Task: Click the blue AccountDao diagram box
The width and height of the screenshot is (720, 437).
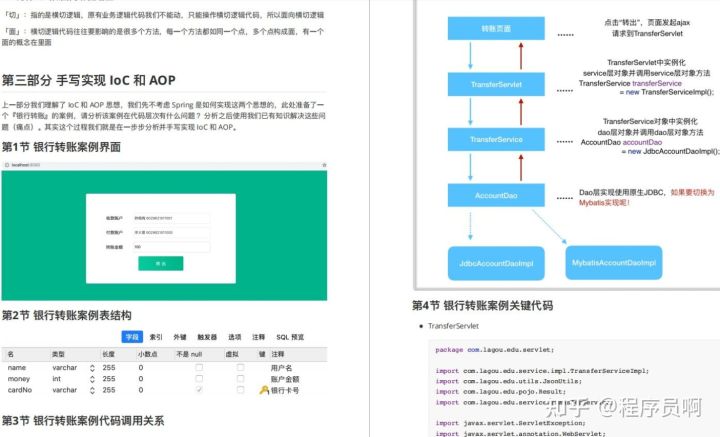Action: coord(496,196)
